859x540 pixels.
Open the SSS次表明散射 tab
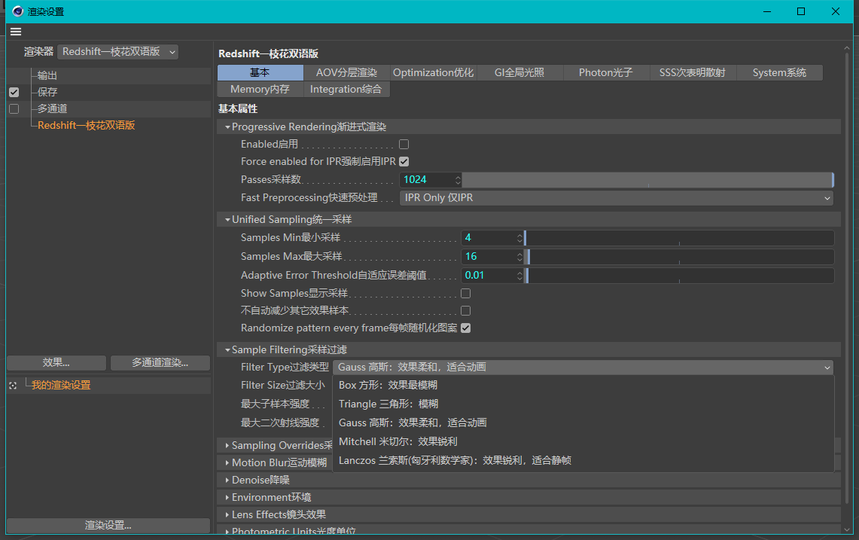692,72
